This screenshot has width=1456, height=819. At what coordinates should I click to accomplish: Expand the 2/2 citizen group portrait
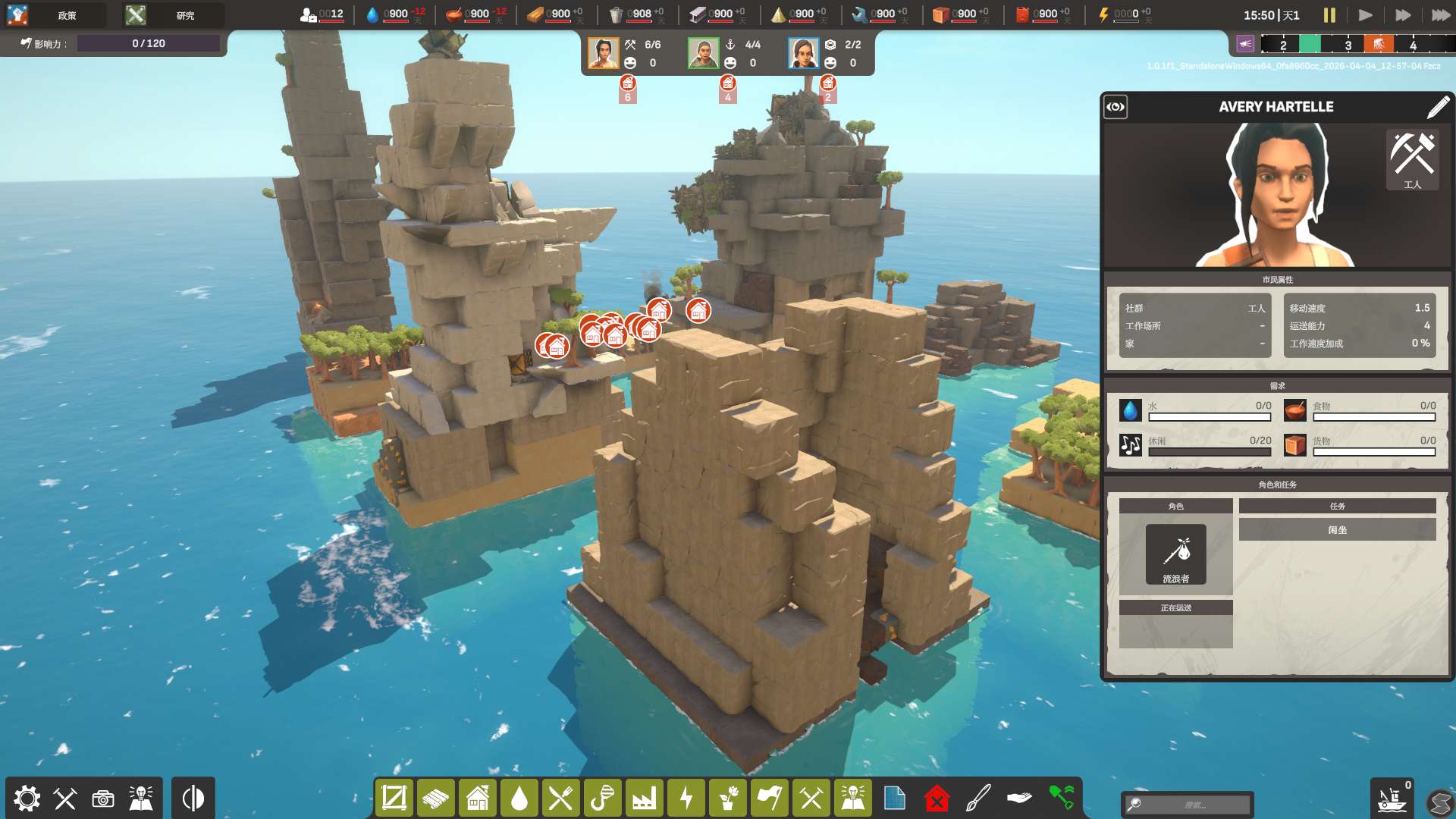coord(804,54)
